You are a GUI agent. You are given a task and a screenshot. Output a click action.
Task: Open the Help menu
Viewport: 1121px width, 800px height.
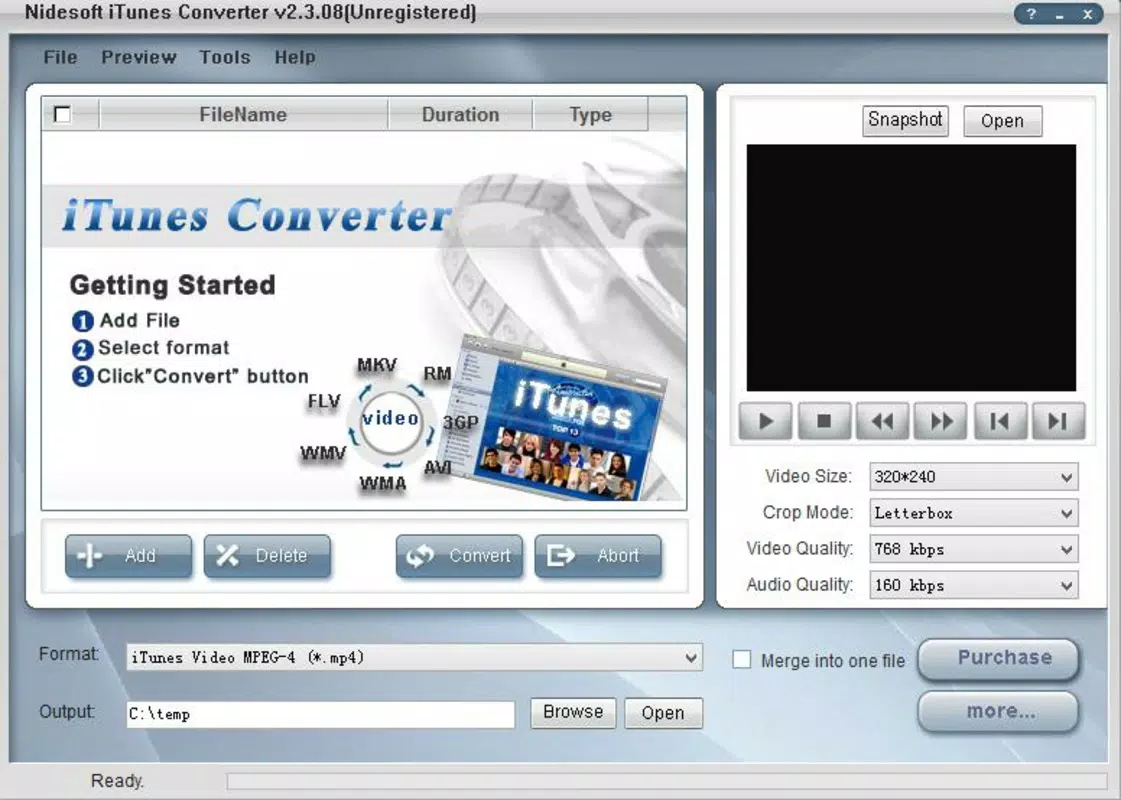point(295,57)
